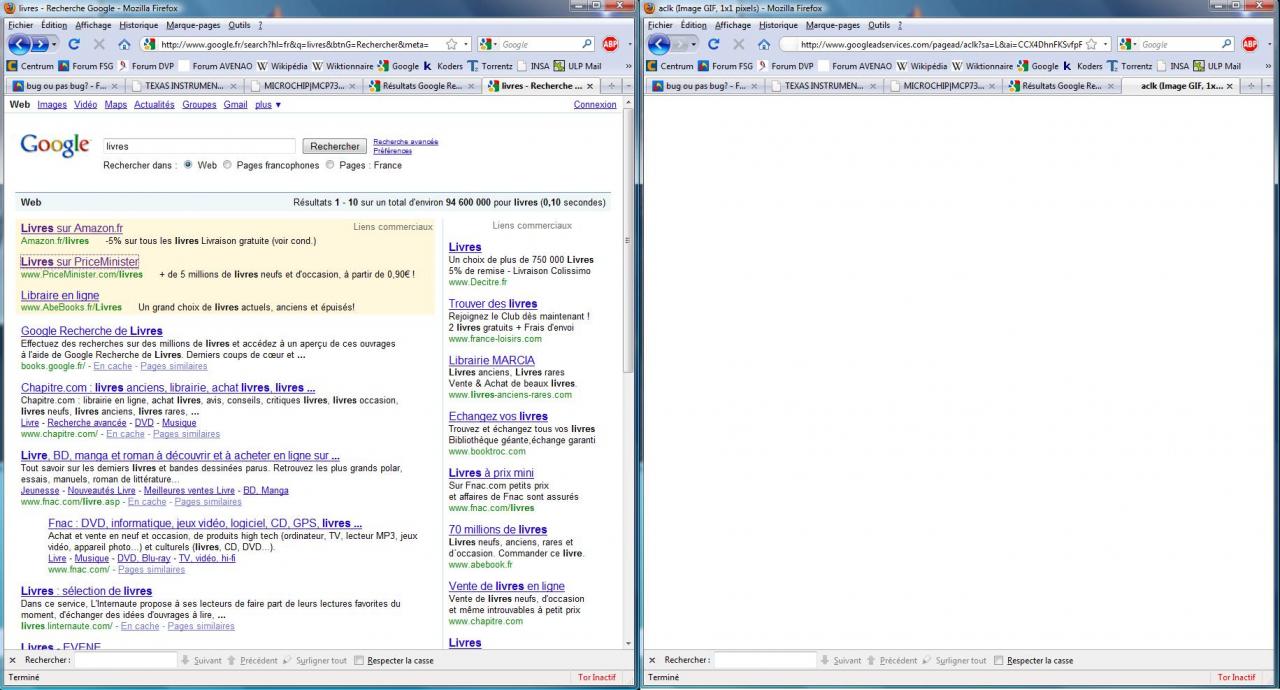Reload the page in the right Firefox window

pyautogui.click(x=714, y=44)
